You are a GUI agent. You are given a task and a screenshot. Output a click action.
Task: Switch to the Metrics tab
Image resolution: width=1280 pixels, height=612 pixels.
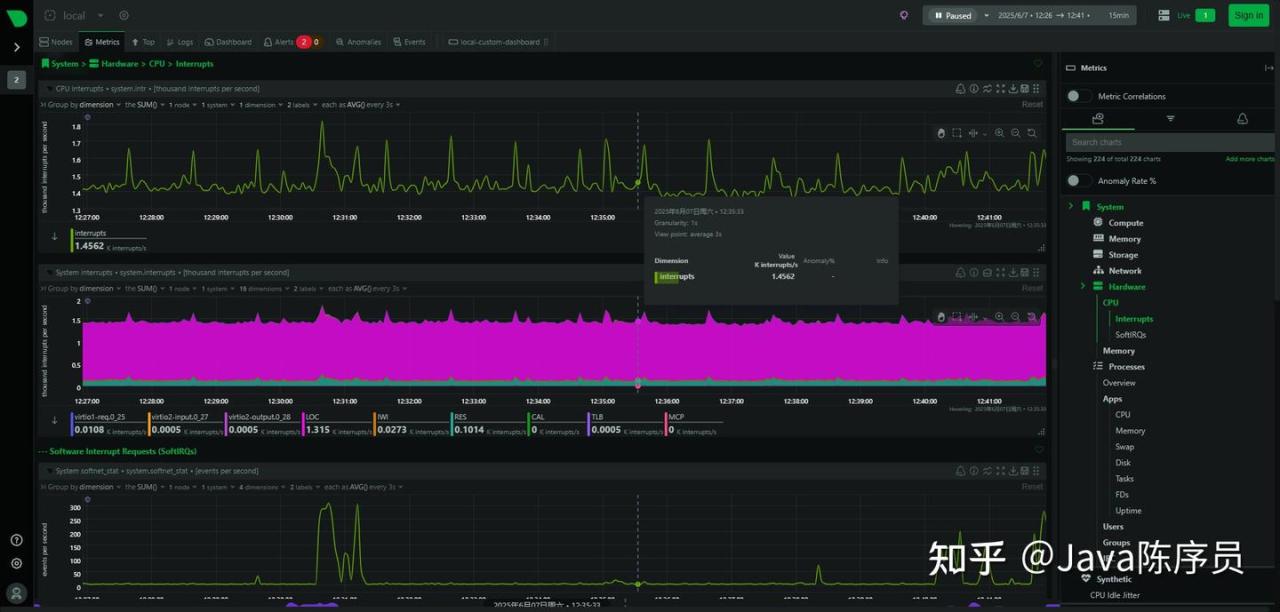click(x=102, y=42)
